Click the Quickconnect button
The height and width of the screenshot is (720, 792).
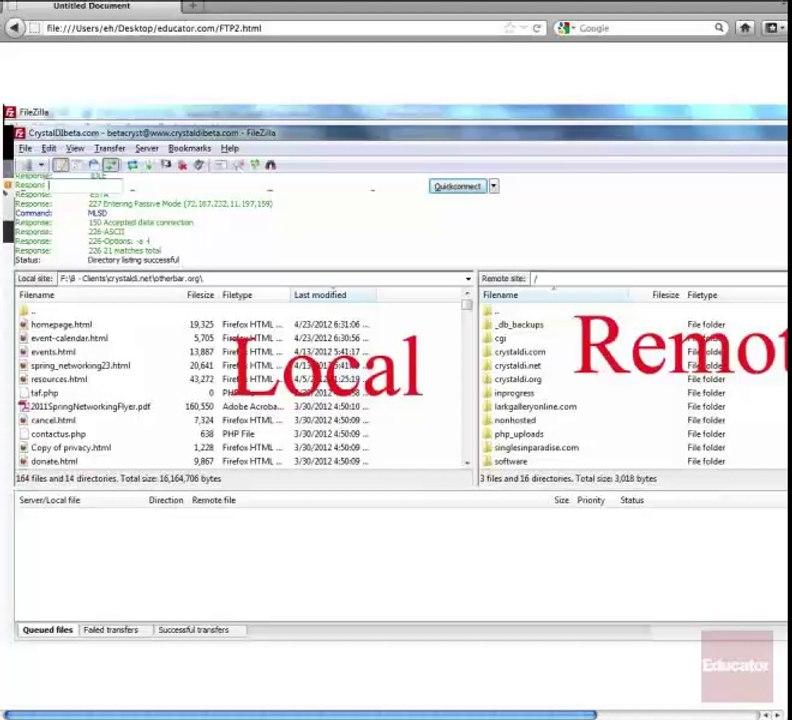pyautogui.click(x=458, y=186)
